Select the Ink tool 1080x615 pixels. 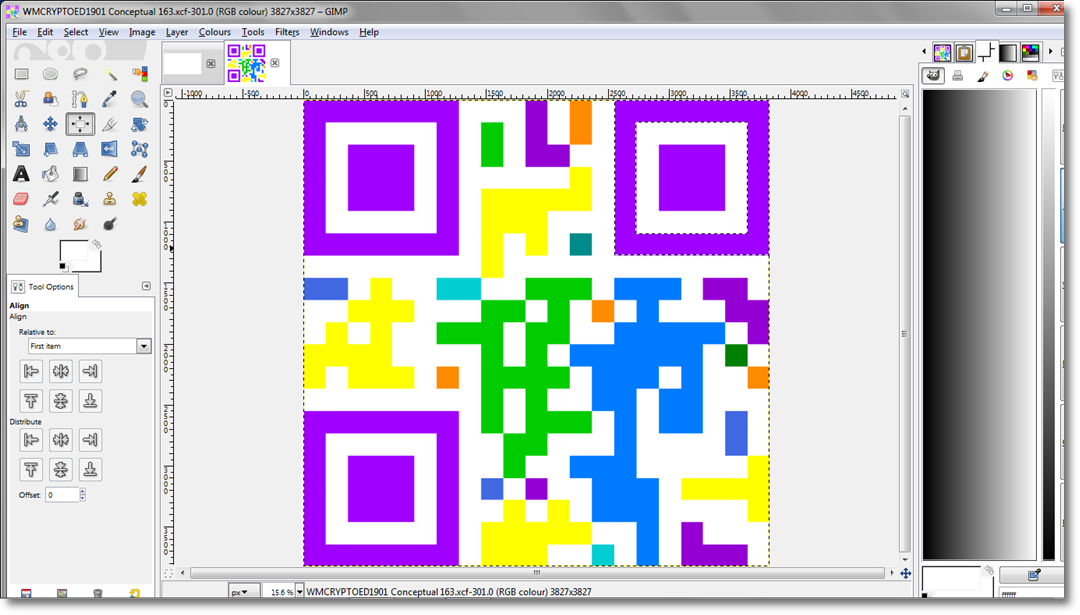pyautogui.click(x=80, y=199)
